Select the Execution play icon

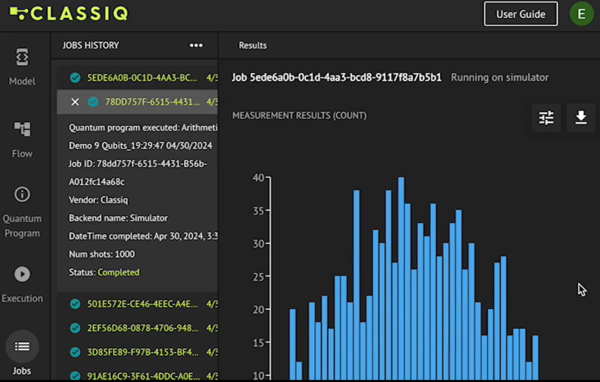coord(22,274)
